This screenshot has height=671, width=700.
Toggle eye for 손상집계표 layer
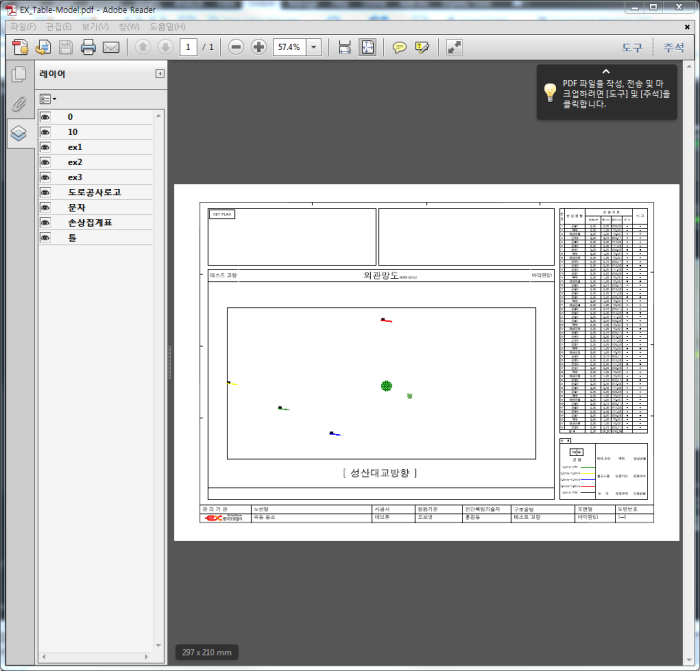pos(45,223)
